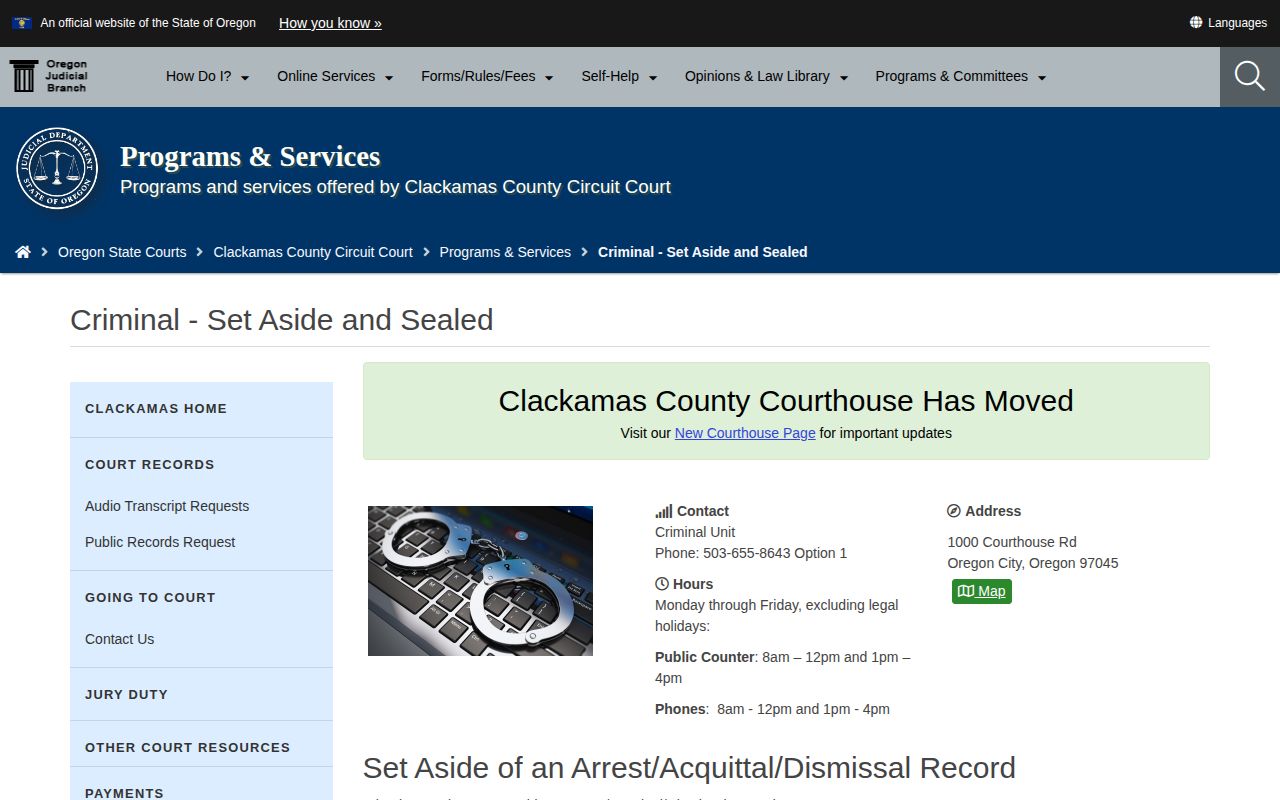The width and height of the screenshot is (1280, 800).
Task: Click the handcuffs on keyboard image
Action: pos(480,581)
